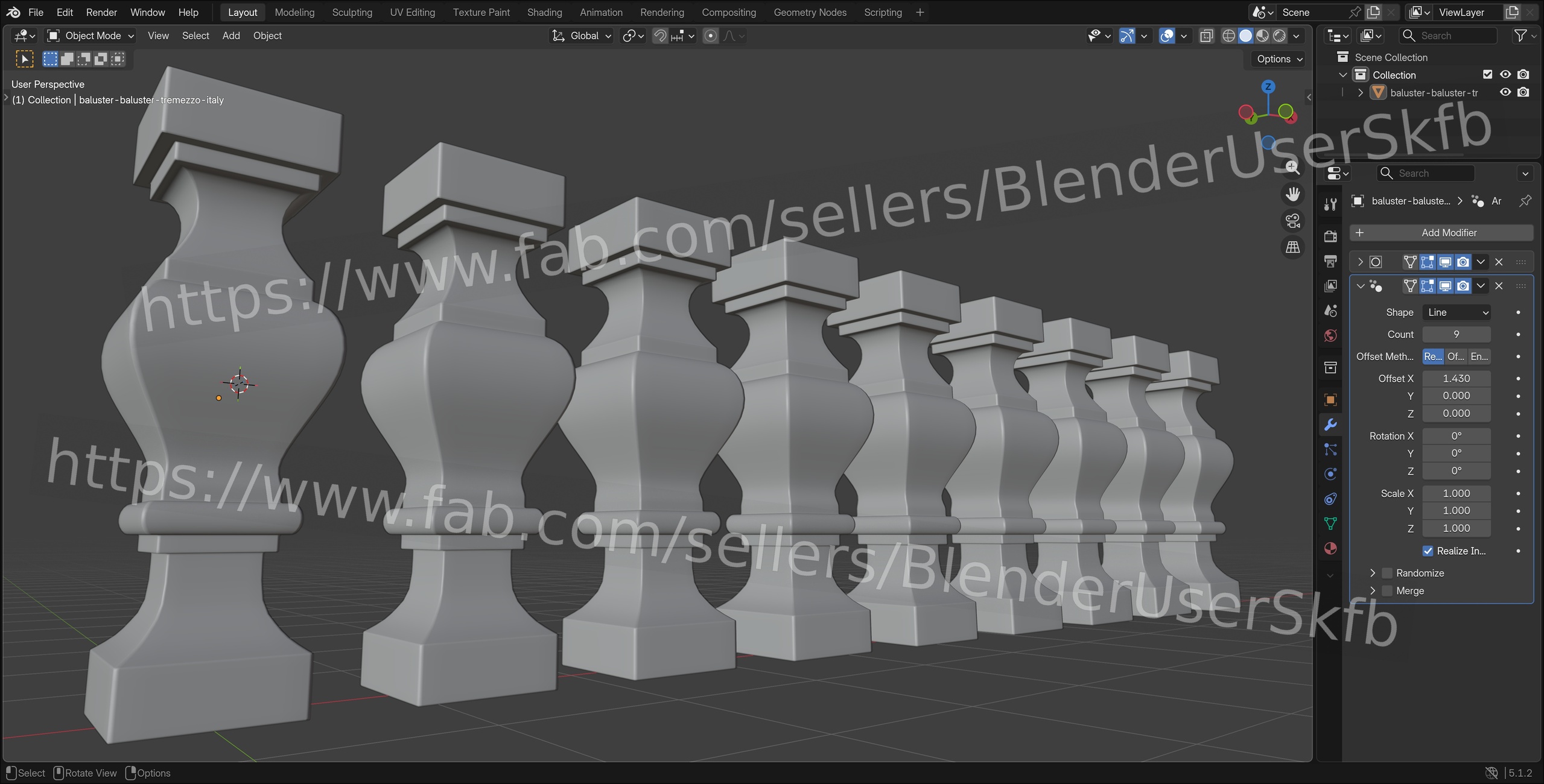This screenshot has width=1544, height=784.
Task: Open the Tool properties tab (wrench-screwdriver icon)
Action: point(1330,204)
